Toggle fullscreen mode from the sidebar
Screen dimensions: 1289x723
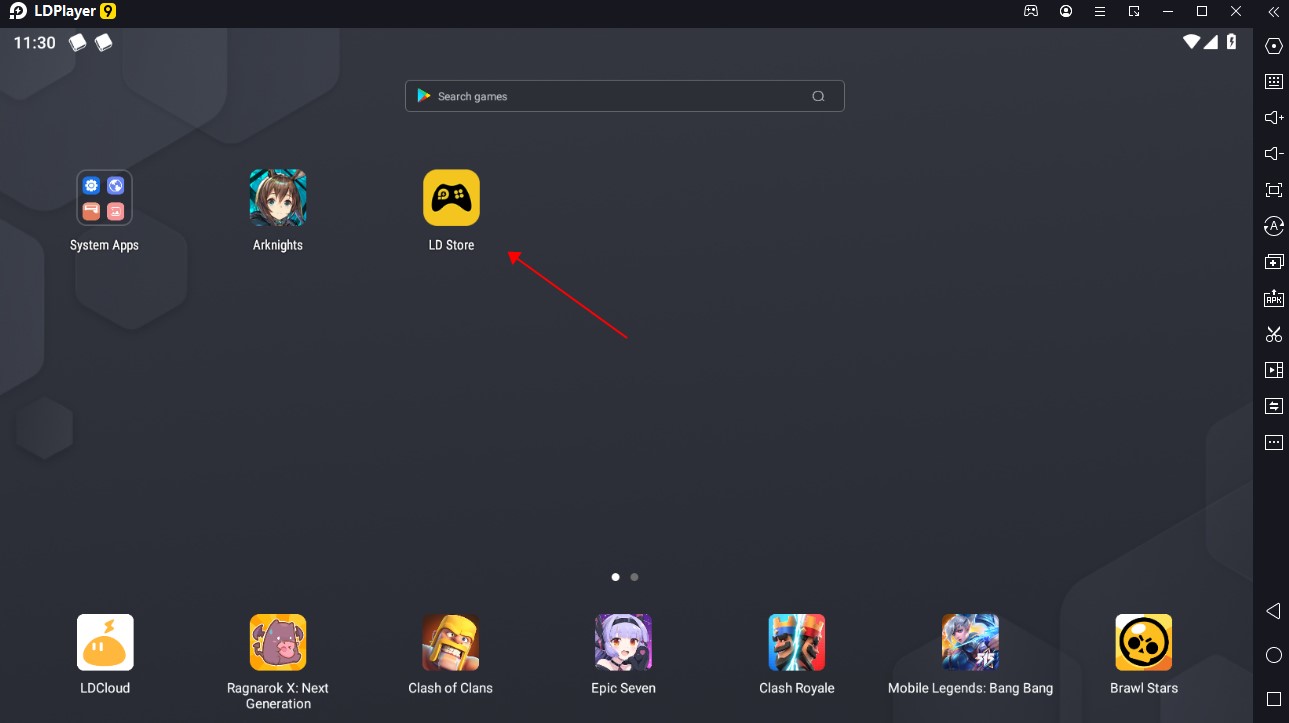(x=1274, y=190)
